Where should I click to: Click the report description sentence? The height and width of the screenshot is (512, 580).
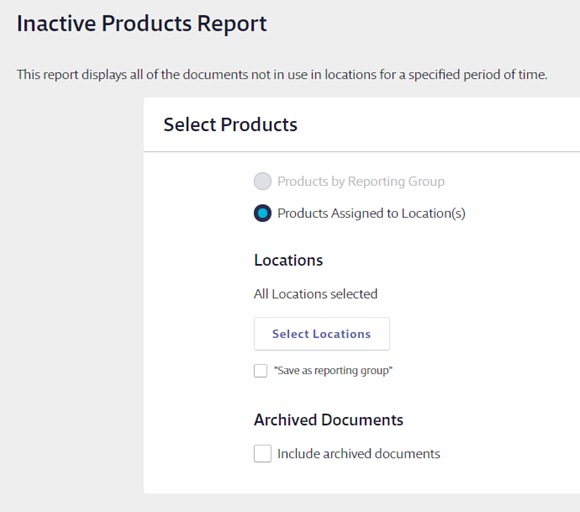(282, 75)
